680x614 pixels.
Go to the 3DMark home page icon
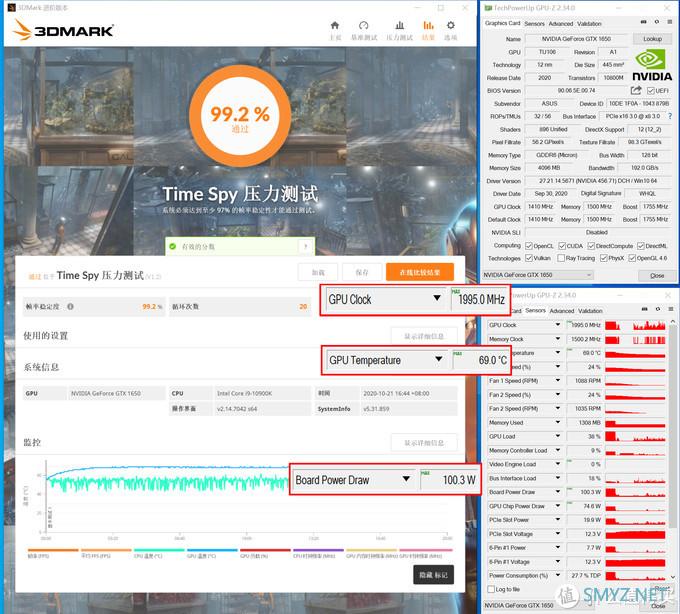click(335, 26)
